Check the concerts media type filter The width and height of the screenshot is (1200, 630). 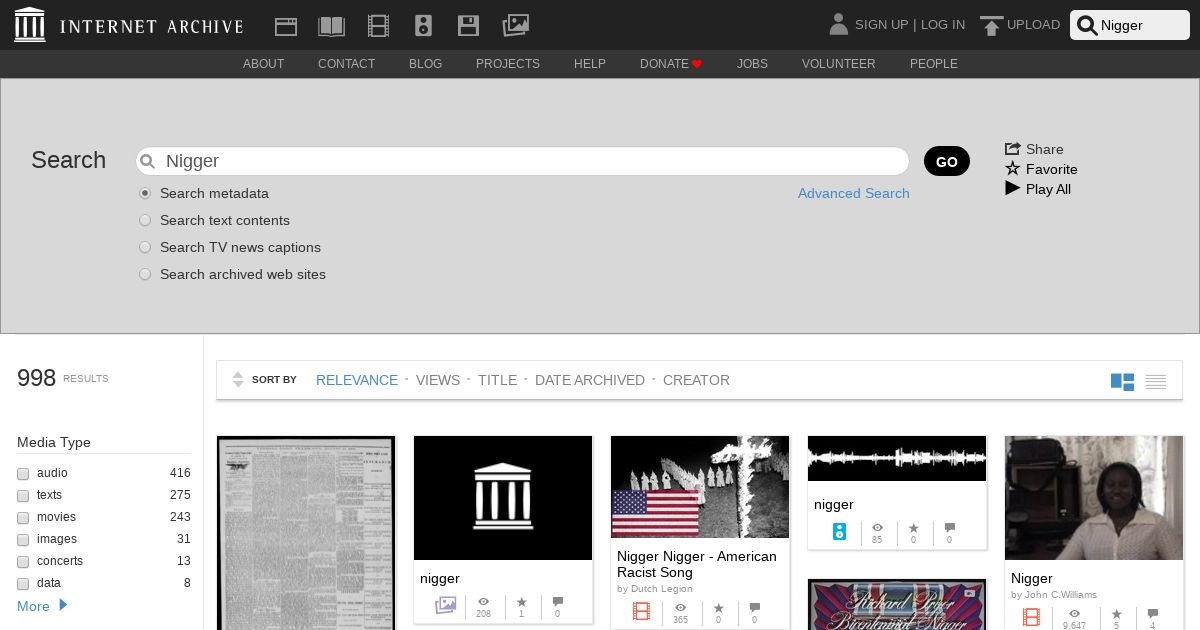[23, 562]
